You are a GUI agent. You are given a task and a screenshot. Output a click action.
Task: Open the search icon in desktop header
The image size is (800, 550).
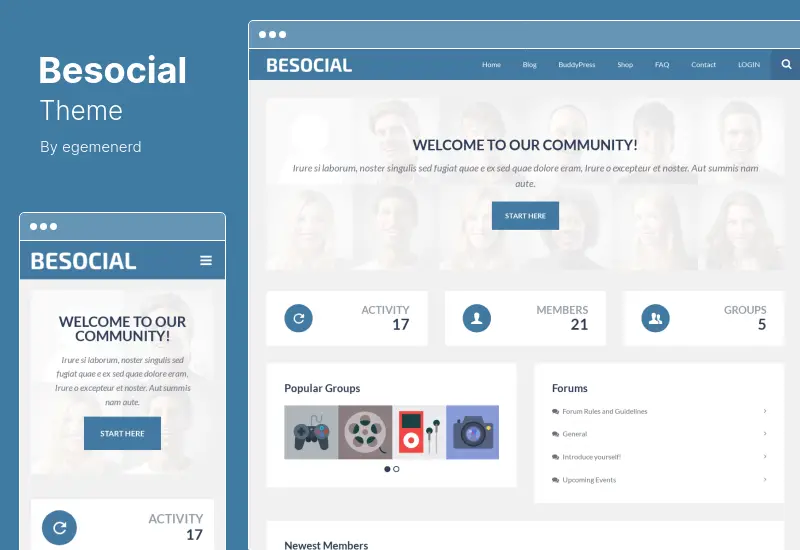pos(786,64)
